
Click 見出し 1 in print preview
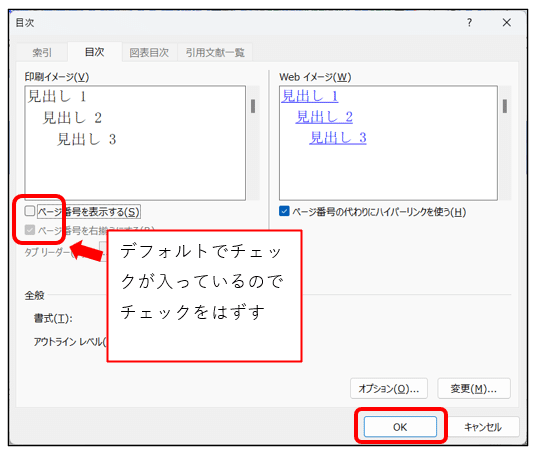(57, 96)
